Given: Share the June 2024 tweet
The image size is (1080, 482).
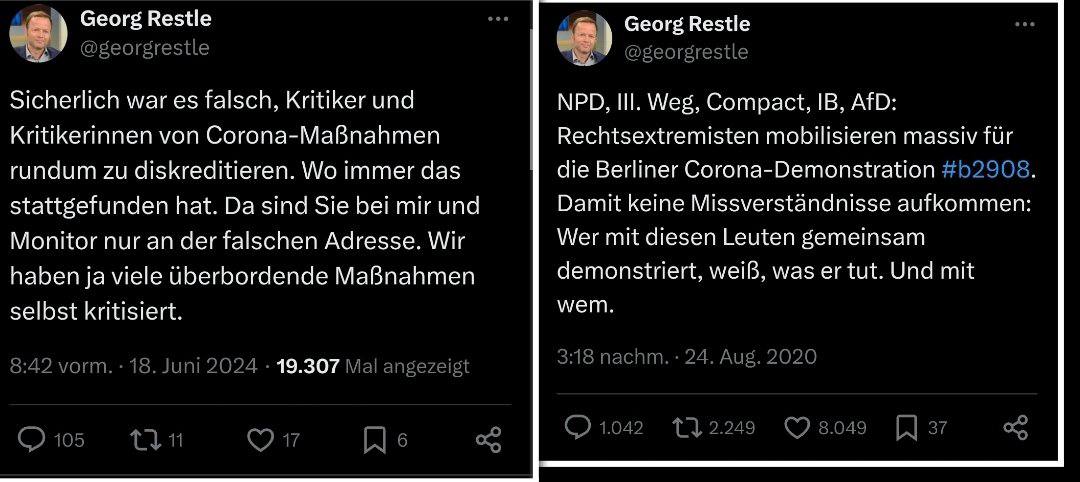Looking at the screenshot, I should [488, 439].
